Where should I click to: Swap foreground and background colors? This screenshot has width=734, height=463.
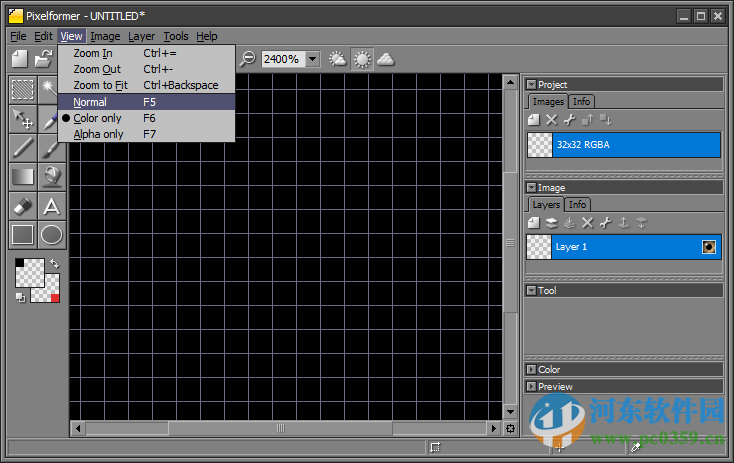[x=54, y=264]
